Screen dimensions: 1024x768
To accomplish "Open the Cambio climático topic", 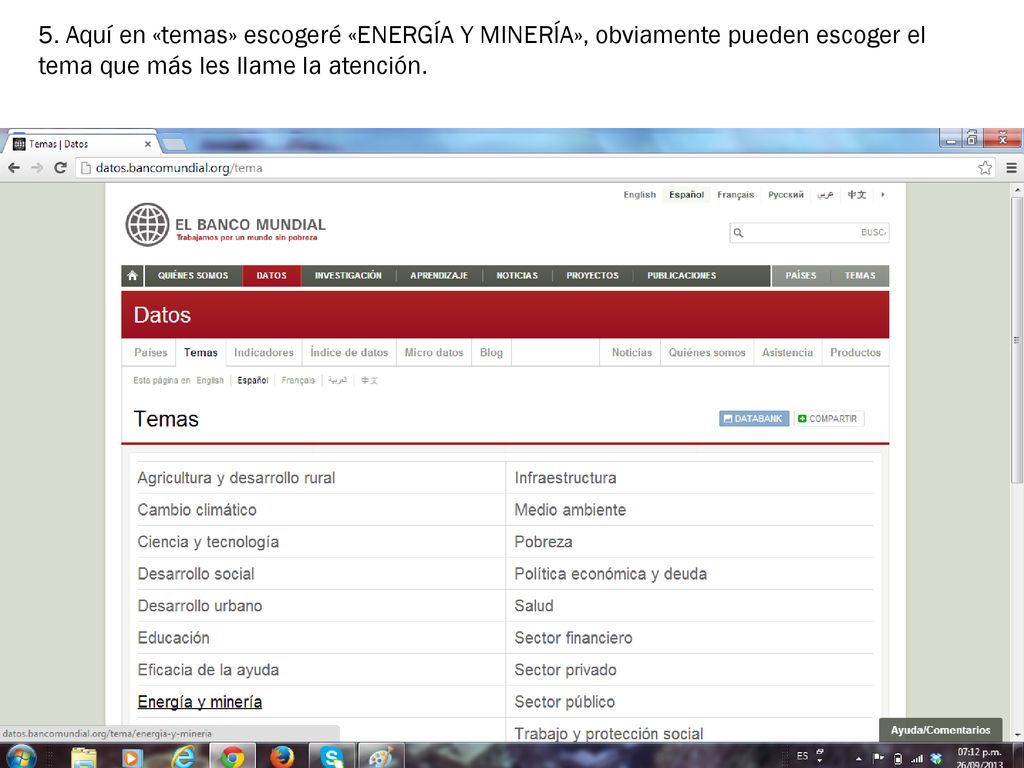I will [197, 510].
